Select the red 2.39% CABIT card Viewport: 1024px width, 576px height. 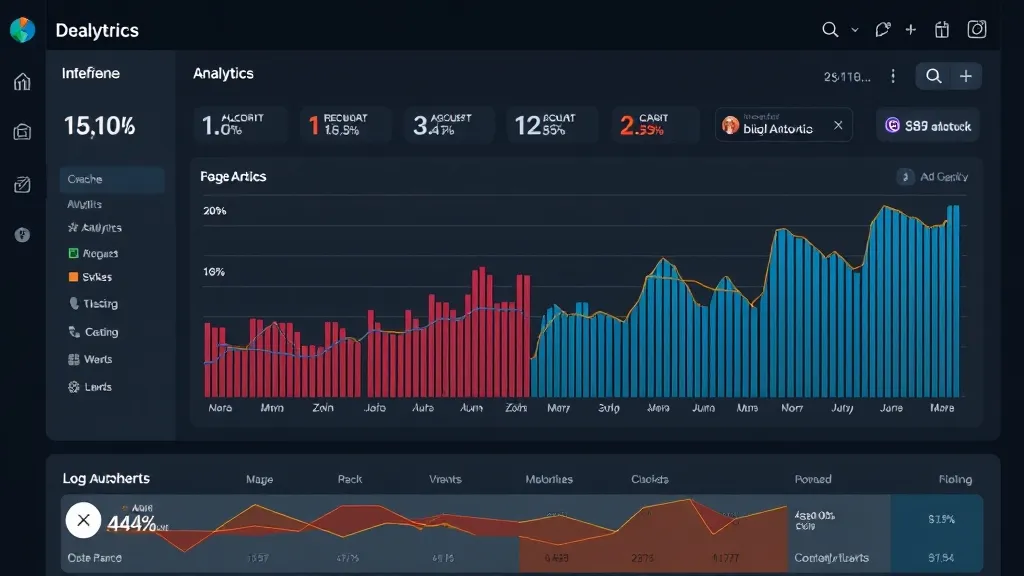click(655, 125)
